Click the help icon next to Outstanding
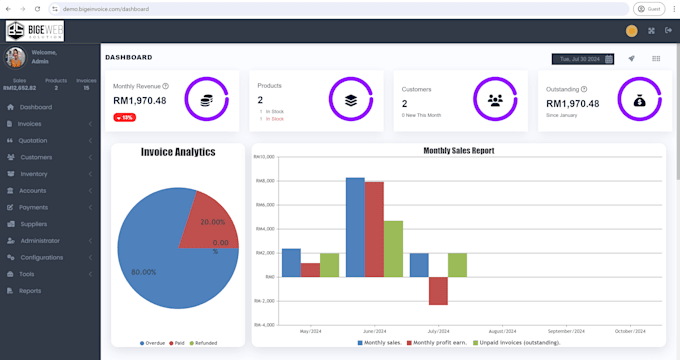Image resolution: width=680 pixels, height=360 pixels. [584, 89]
